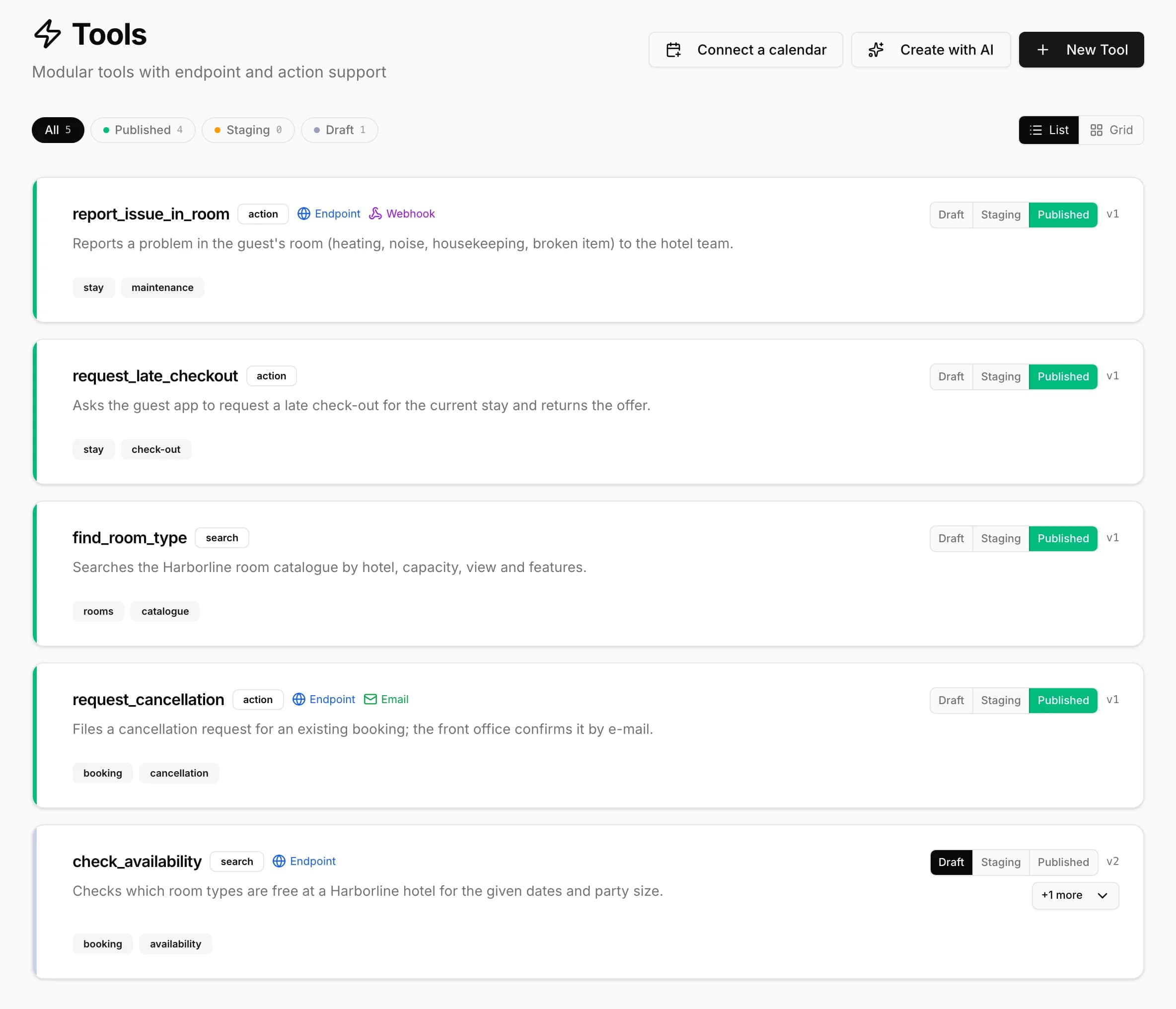Click the calendar icon in Connect a calendar

coord(673,50)
